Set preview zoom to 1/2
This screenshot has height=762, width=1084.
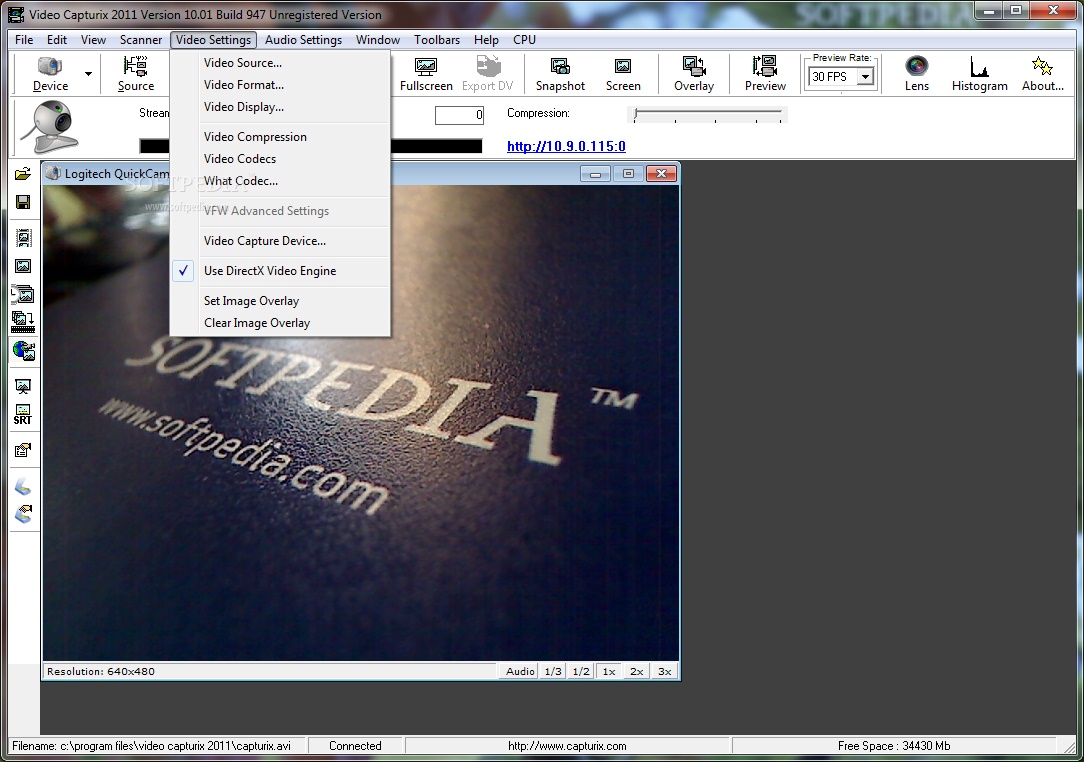click(581, 671)
